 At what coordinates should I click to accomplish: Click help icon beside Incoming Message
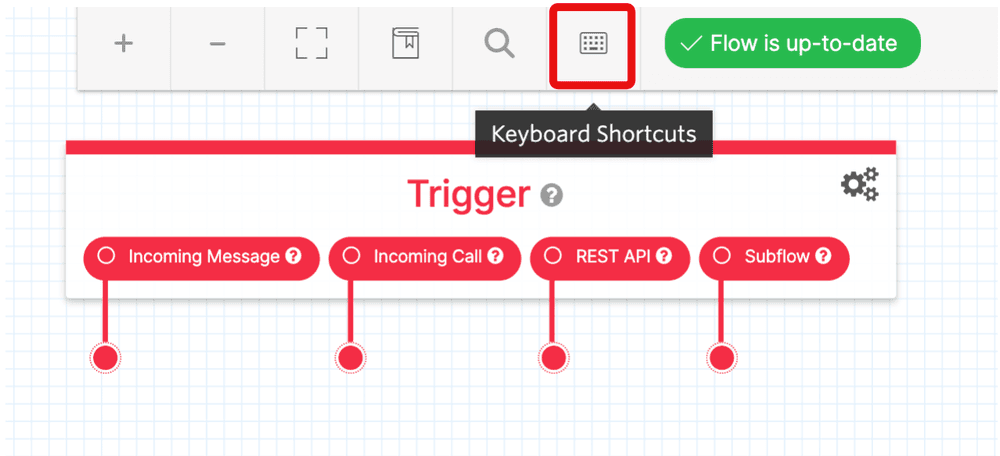293,256
